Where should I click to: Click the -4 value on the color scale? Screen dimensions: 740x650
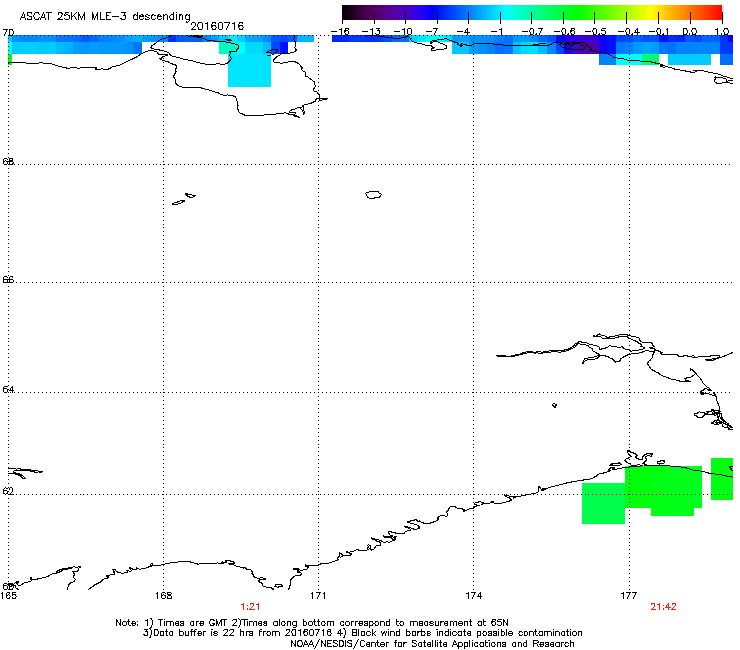pos(465,32)
